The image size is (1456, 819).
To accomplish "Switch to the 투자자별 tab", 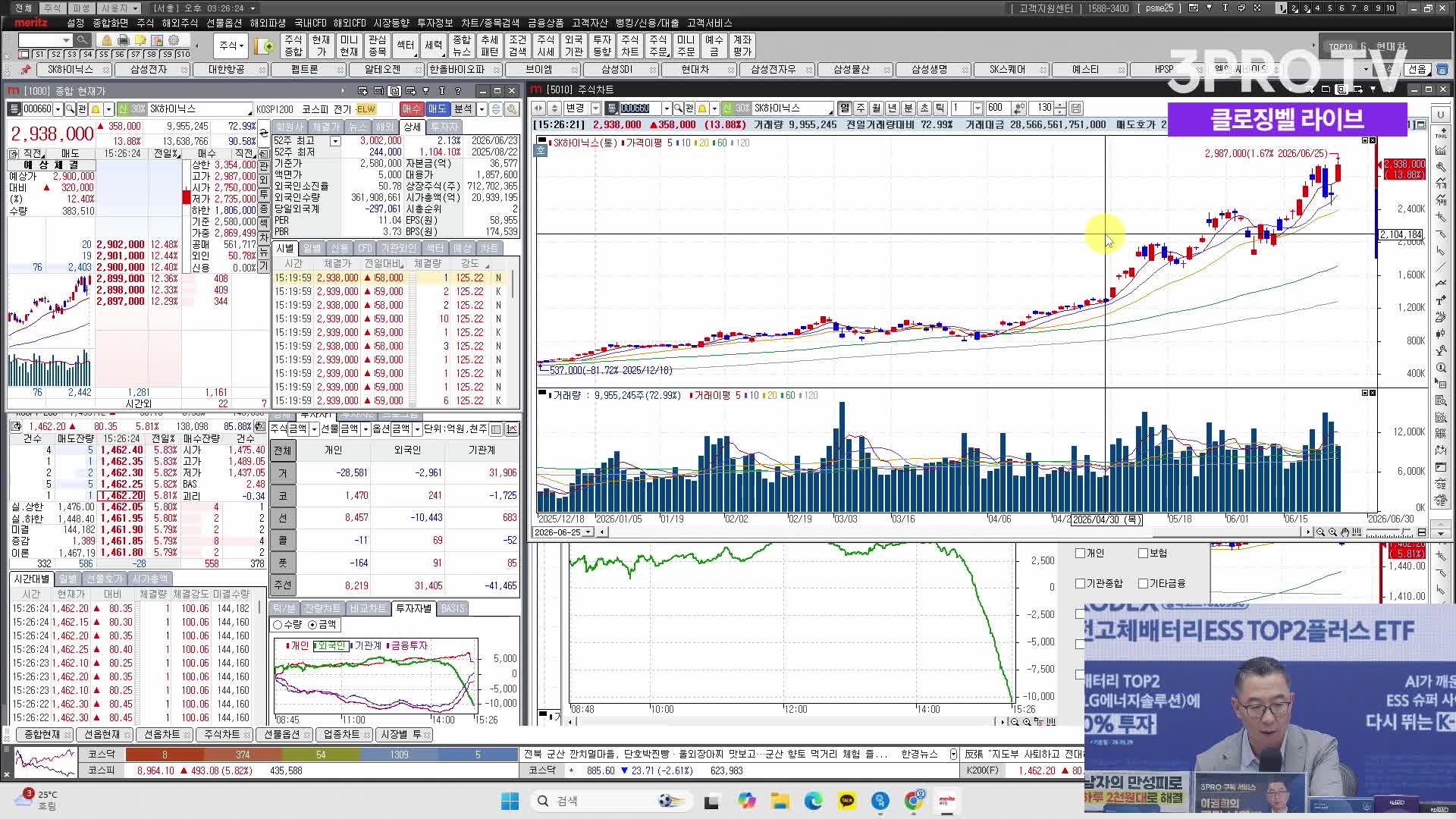I will (x=414, y=609).
